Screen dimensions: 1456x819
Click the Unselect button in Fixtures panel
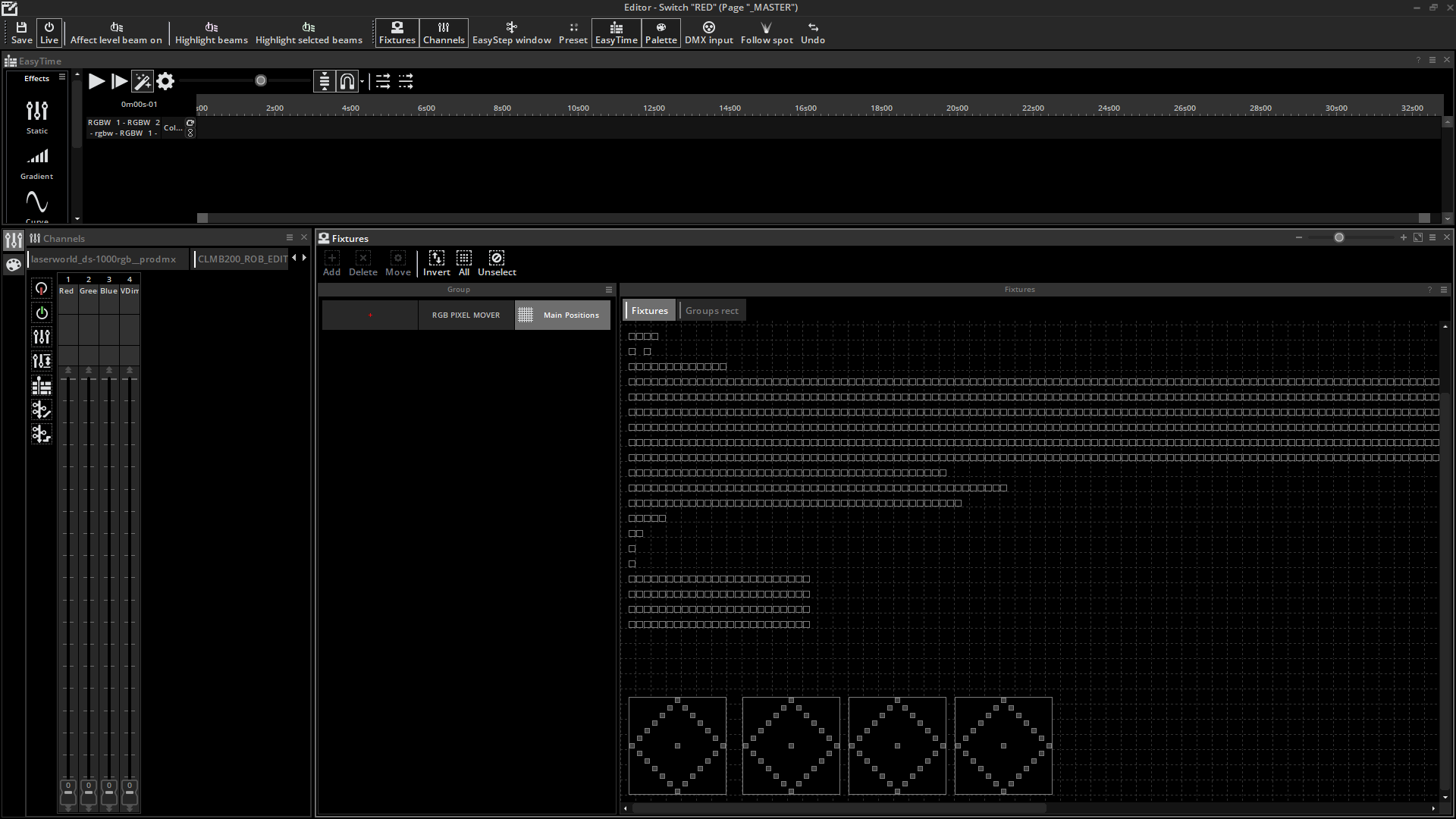[x=497, y=262]
